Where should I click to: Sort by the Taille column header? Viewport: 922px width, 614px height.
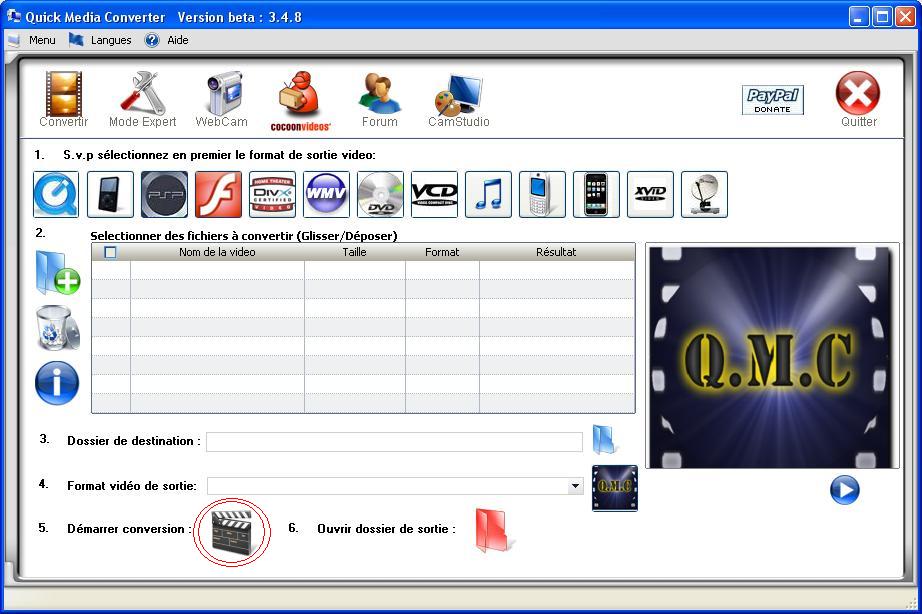click(x=355, y=252)
